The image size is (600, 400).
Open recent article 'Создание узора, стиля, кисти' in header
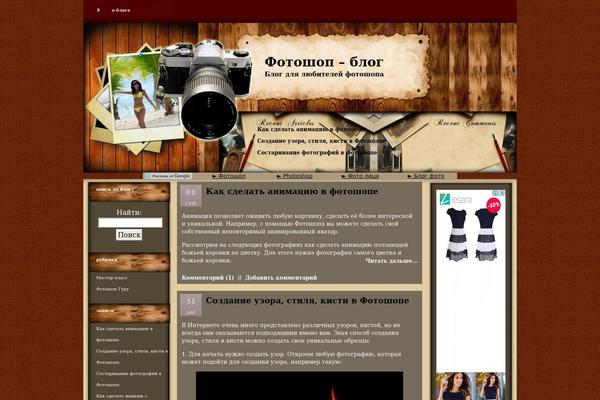322,141
